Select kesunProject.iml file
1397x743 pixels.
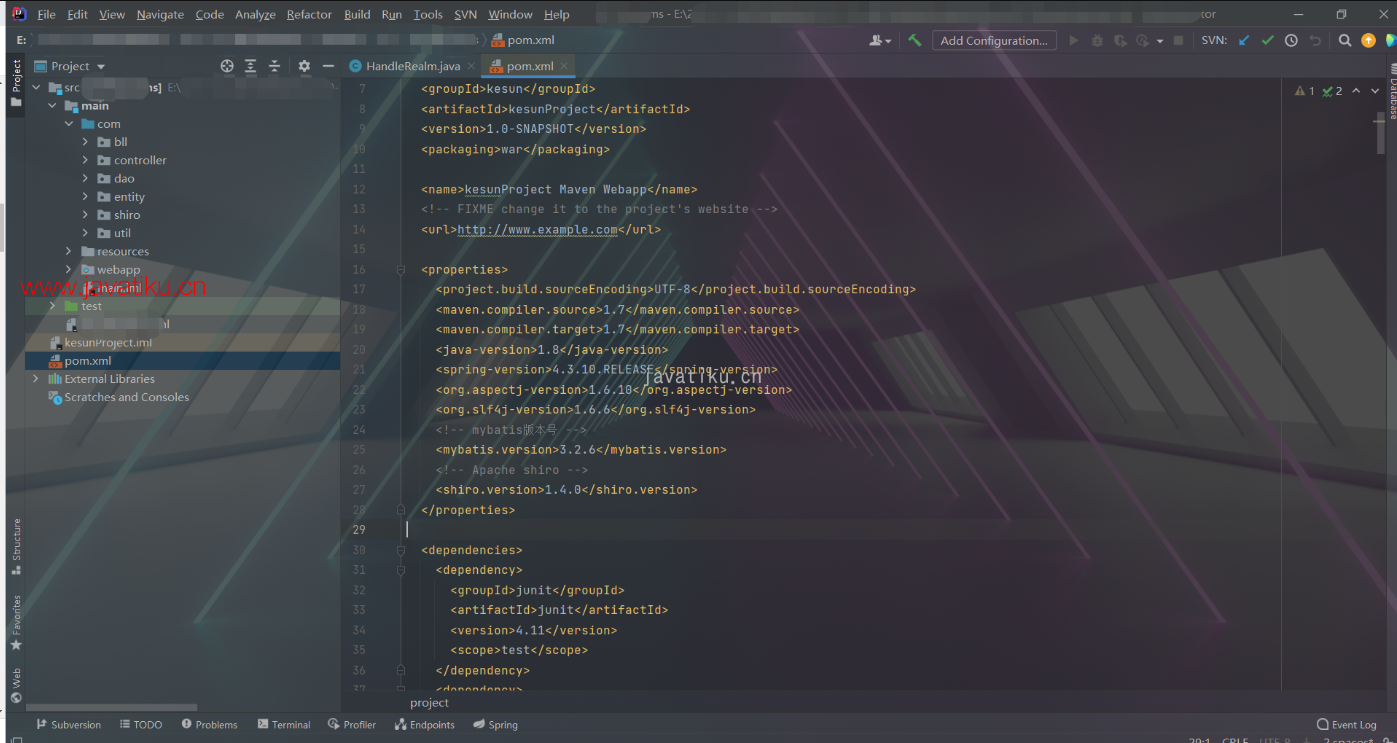(108, 342)
